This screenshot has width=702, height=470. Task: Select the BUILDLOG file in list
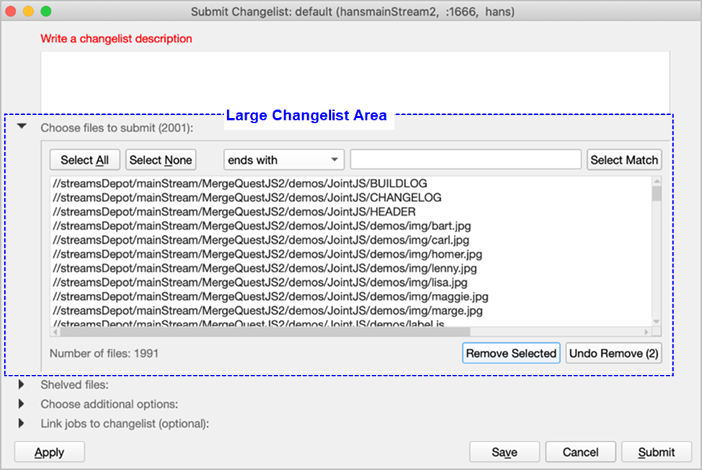(225, 184)
